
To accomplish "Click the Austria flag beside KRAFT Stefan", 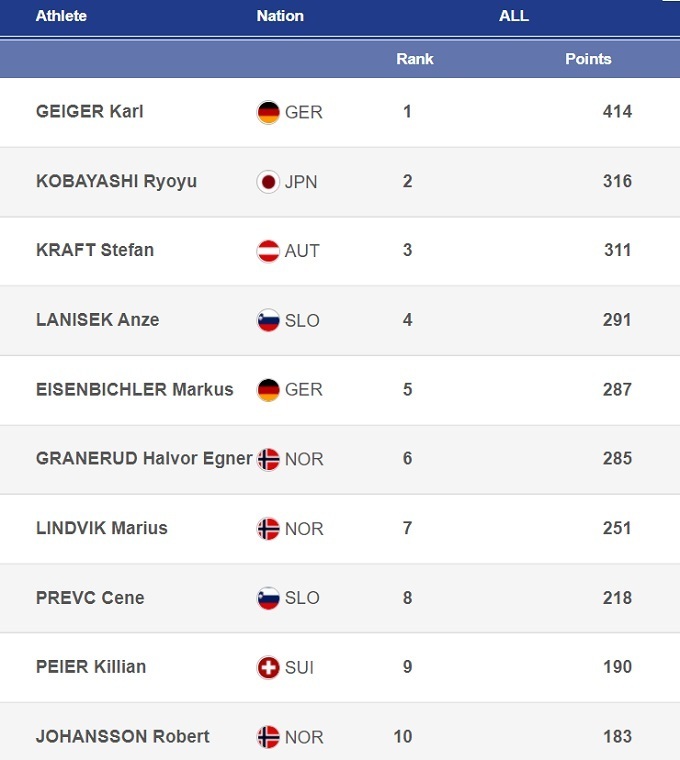I will pyautogui.click(x=268, y=251).
